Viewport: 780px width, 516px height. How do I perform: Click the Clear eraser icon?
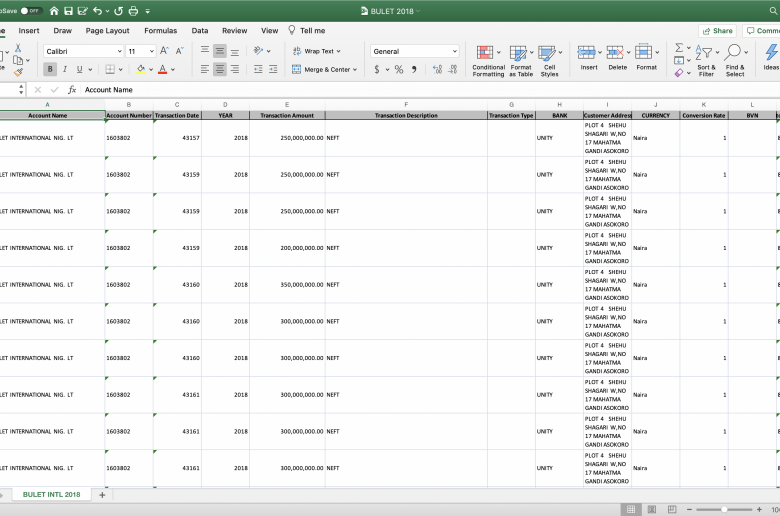[679, 73]
